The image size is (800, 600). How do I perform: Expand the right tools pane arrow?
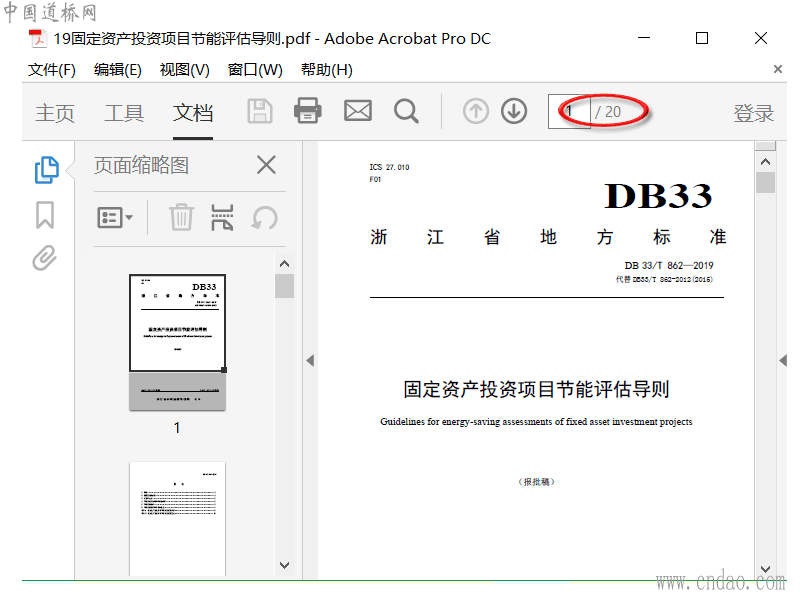tap(783, 360)
